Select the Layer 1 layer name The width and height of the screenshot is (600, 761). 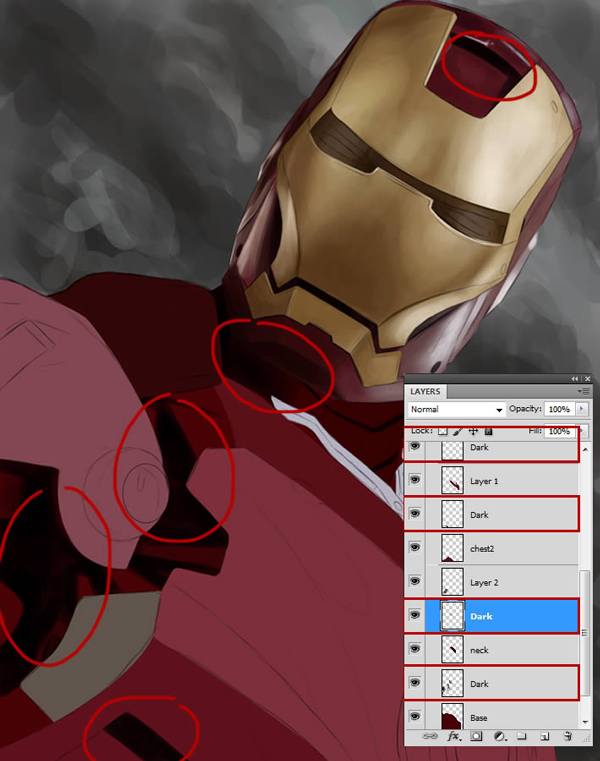pos(484,481)
